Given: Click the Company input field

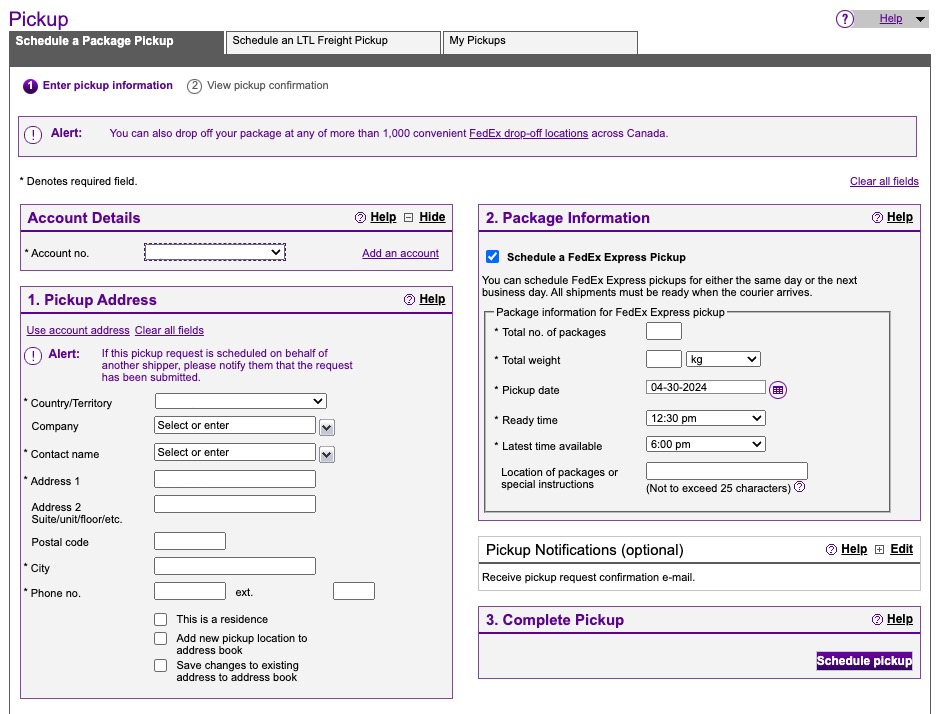Looking at the screenshot, I should pos(235,425).
